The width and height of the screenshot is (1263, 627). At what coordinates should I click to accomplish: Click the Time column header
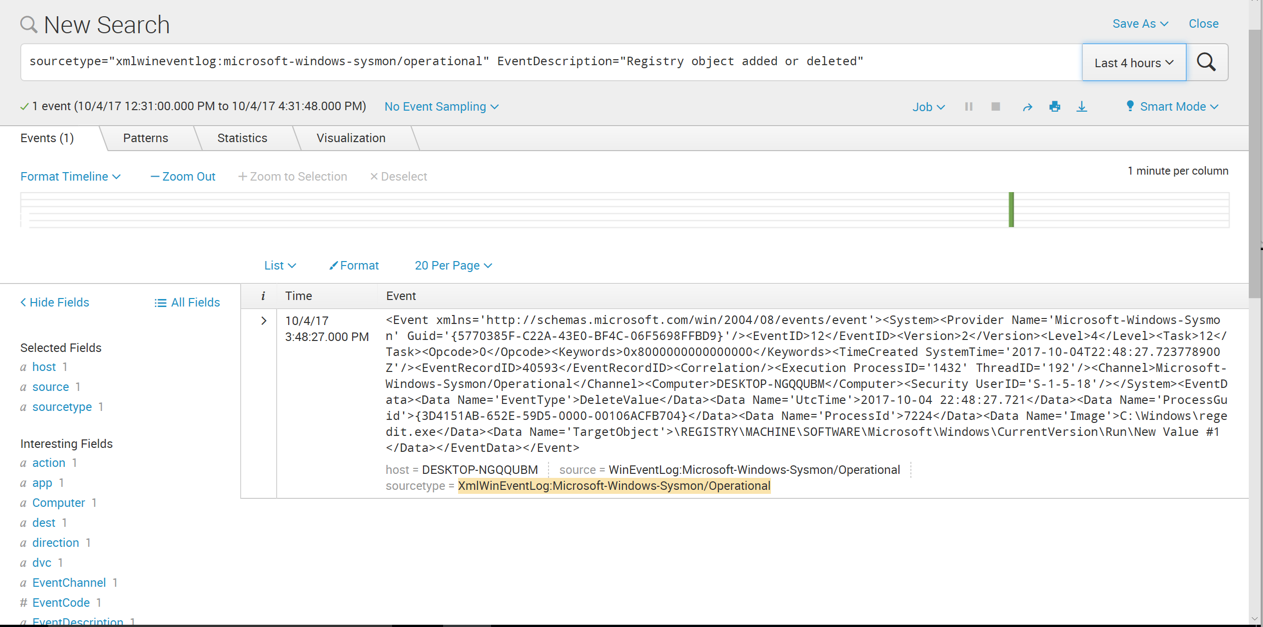click(298, 296)
